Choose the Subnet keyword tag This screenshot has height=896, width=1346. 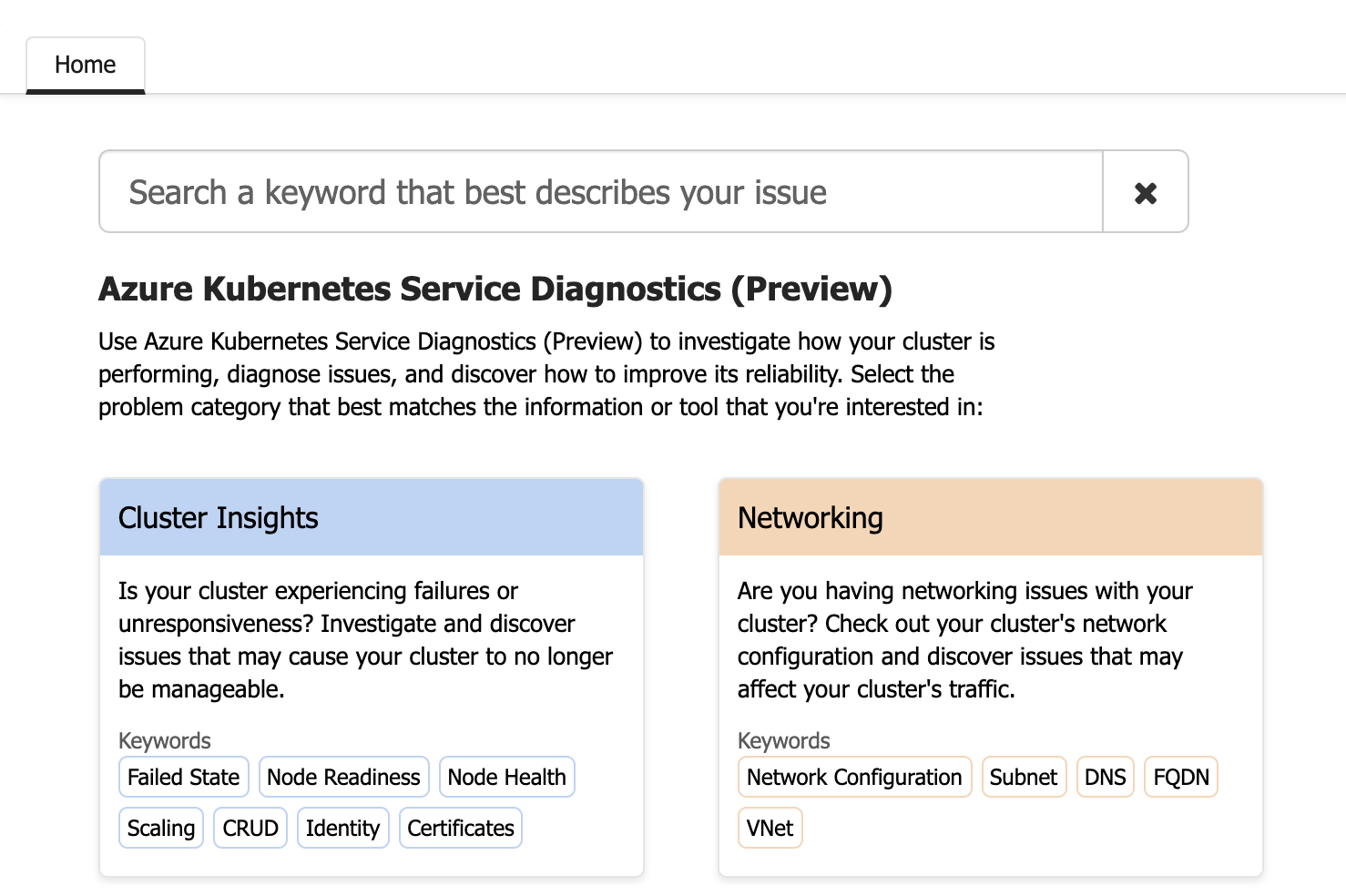pyautogui.click(x=1024, y=777)
